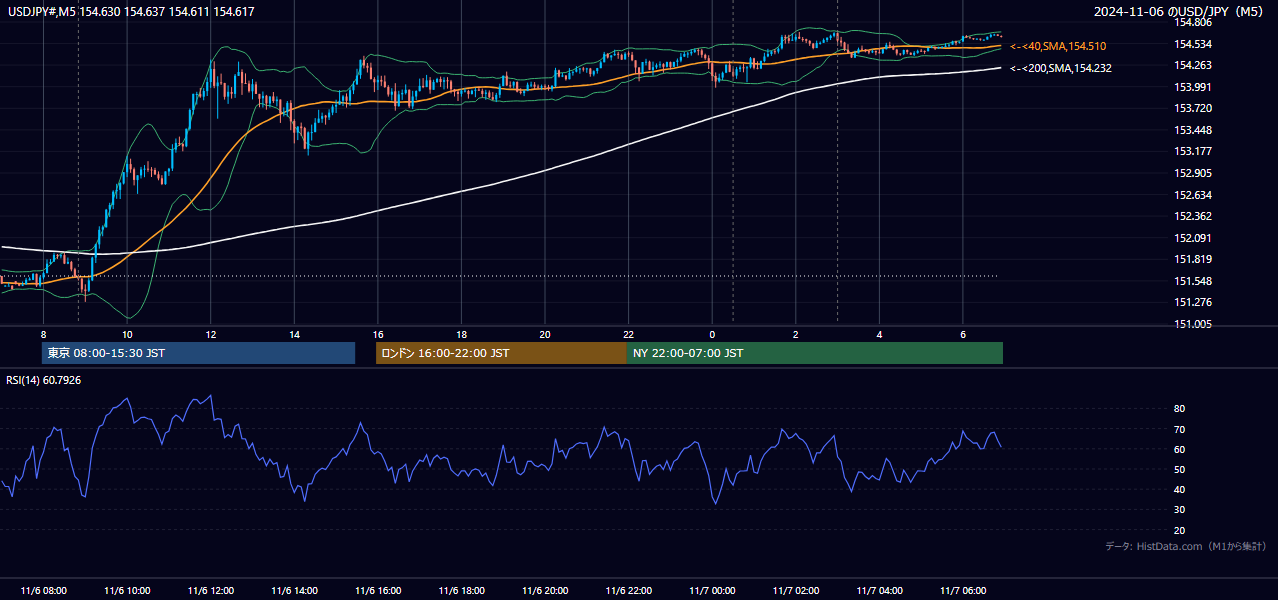Click the time label 11/7 02:00
The height and width of the screenshot is (600, 1278).
(795, 591)
